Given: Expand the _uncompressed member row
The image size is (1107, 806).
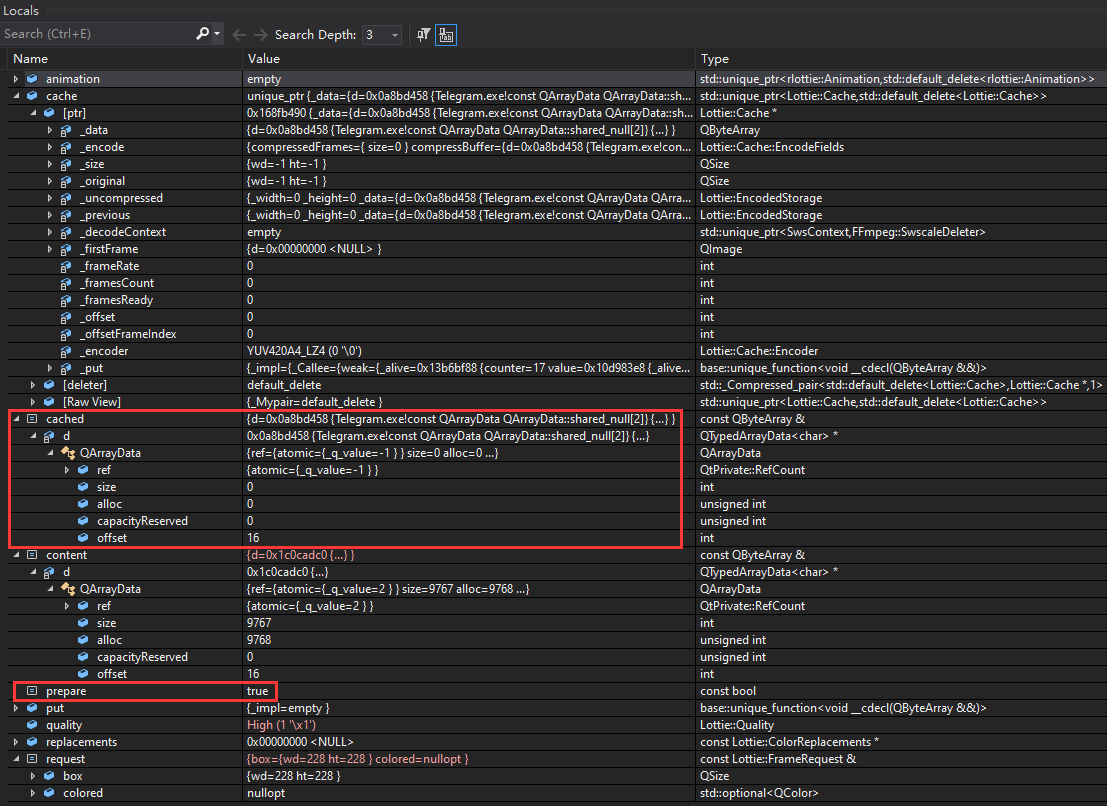Looking at the screenshot, I should click(x=49, y=198).
